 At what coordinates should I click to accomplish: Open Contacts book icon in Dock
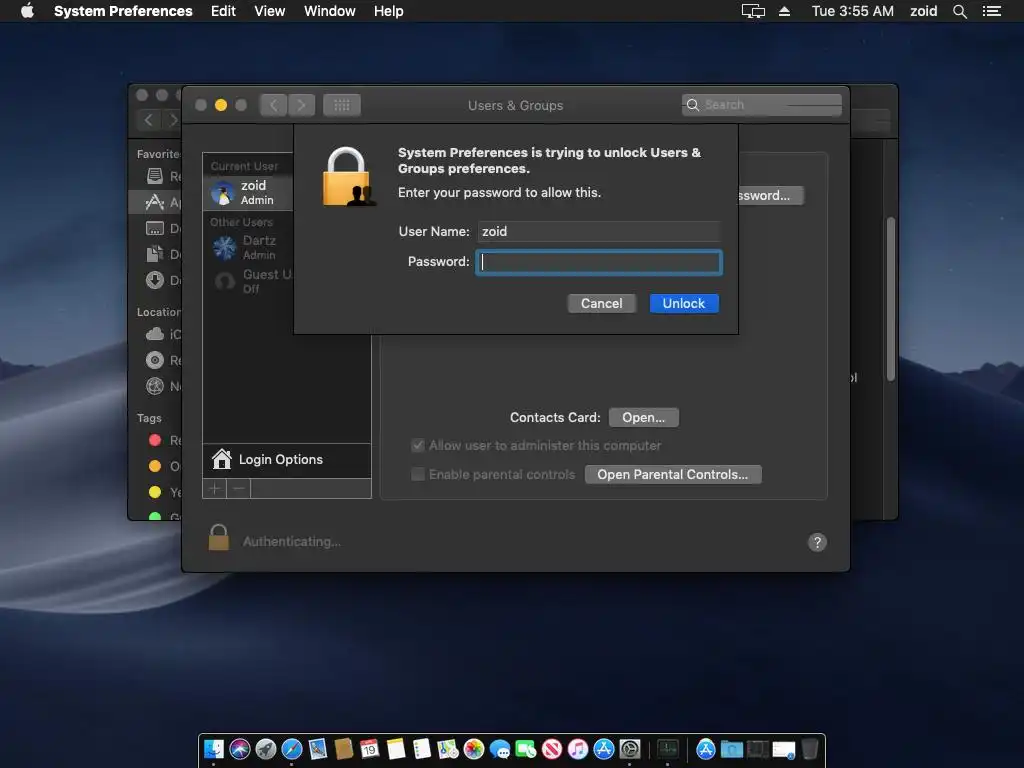[x=344, y=749]
